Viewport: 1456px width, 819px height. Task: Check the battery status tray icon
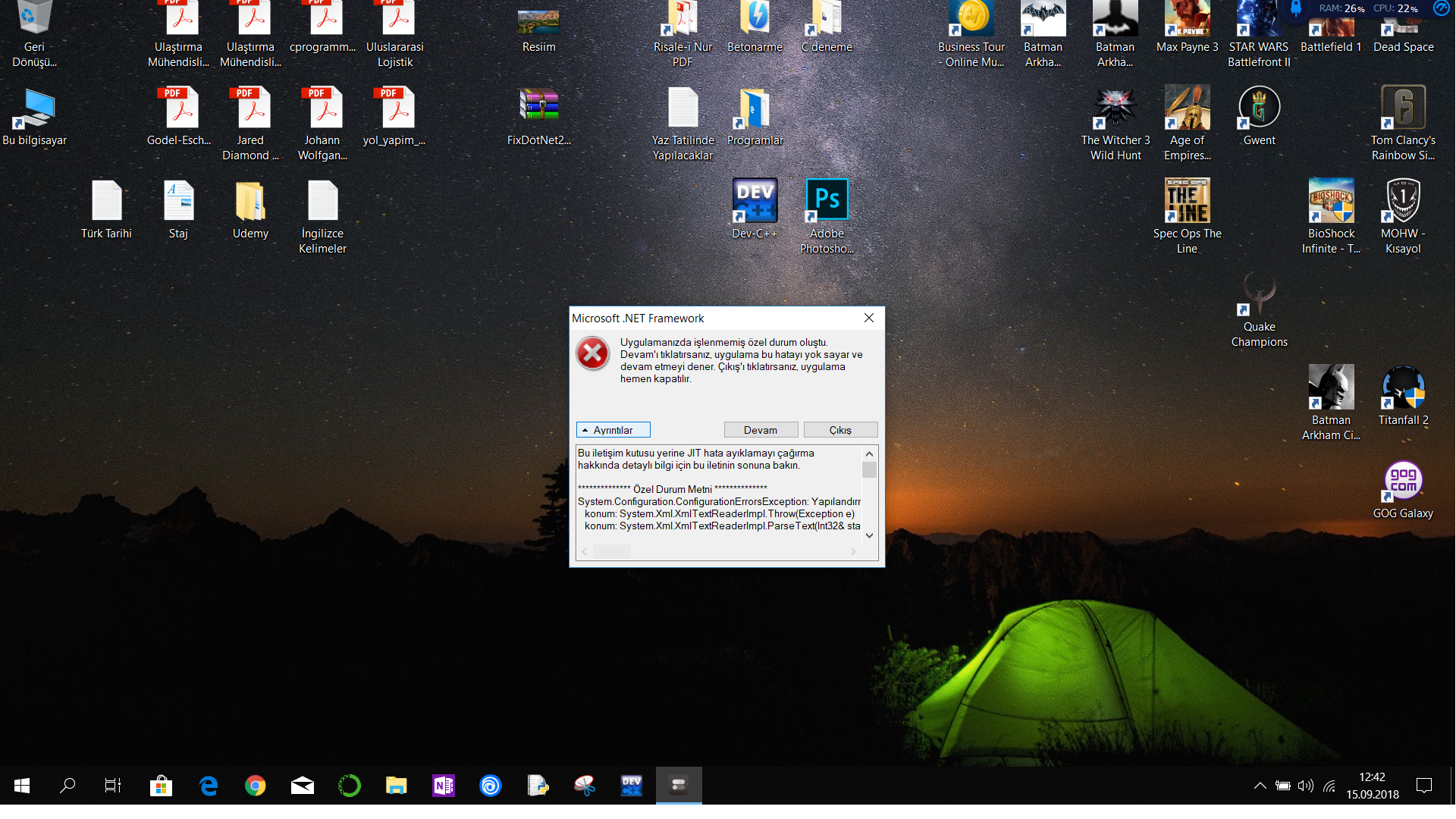click(1282, 786)
